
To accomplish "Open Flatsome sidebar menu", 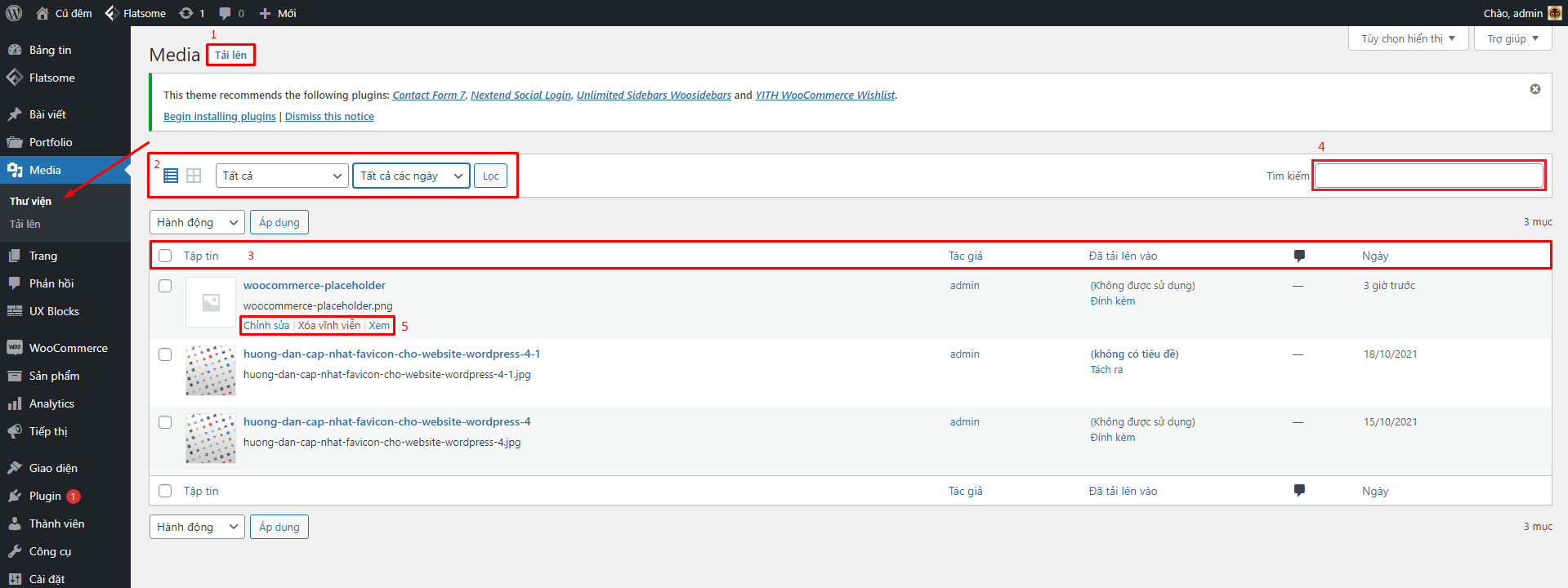I will tap(65, 78).
